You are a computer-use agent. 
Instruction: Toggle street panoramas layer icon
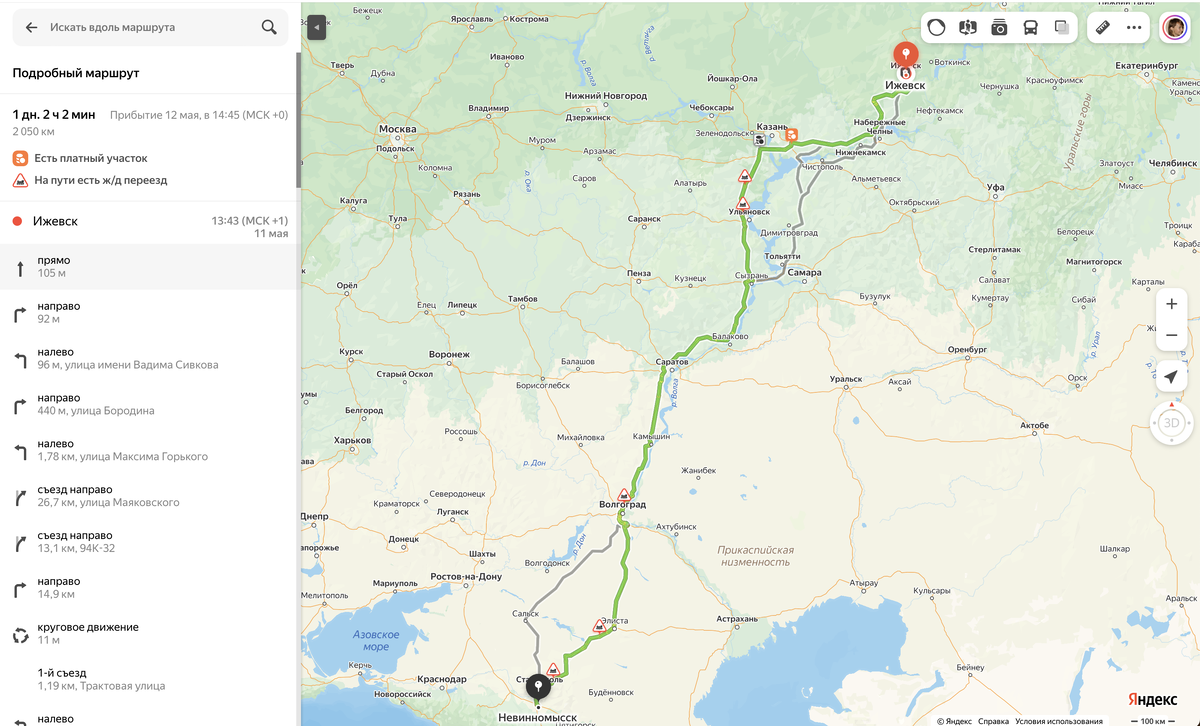tap(967, 28)
